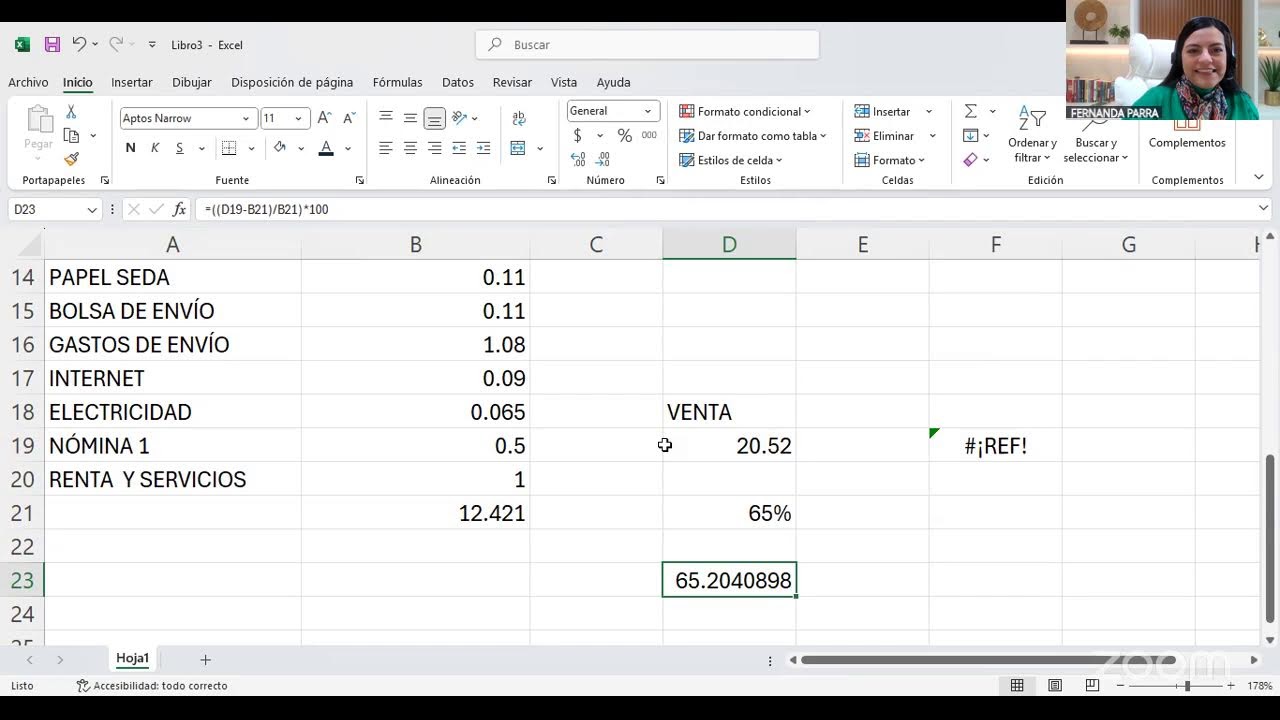
Task: Adjust the zoom slider in status bar
Action: (1187, 686)
